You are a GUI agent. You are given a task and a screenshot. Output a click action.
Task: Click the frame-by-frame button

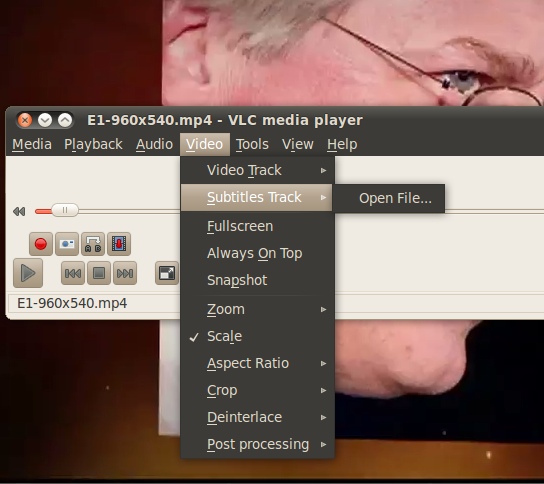[x=119, y=244]
